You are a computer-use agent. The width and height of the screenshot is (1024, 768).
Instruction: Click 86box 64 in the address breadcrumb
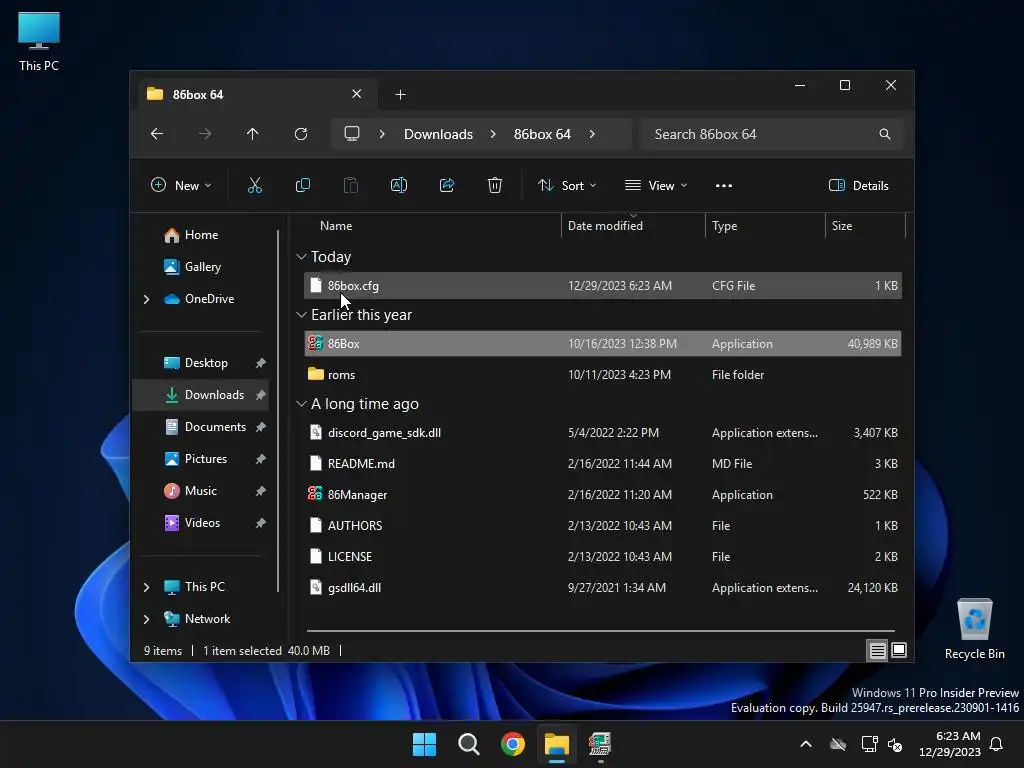(x=542, y=134)
